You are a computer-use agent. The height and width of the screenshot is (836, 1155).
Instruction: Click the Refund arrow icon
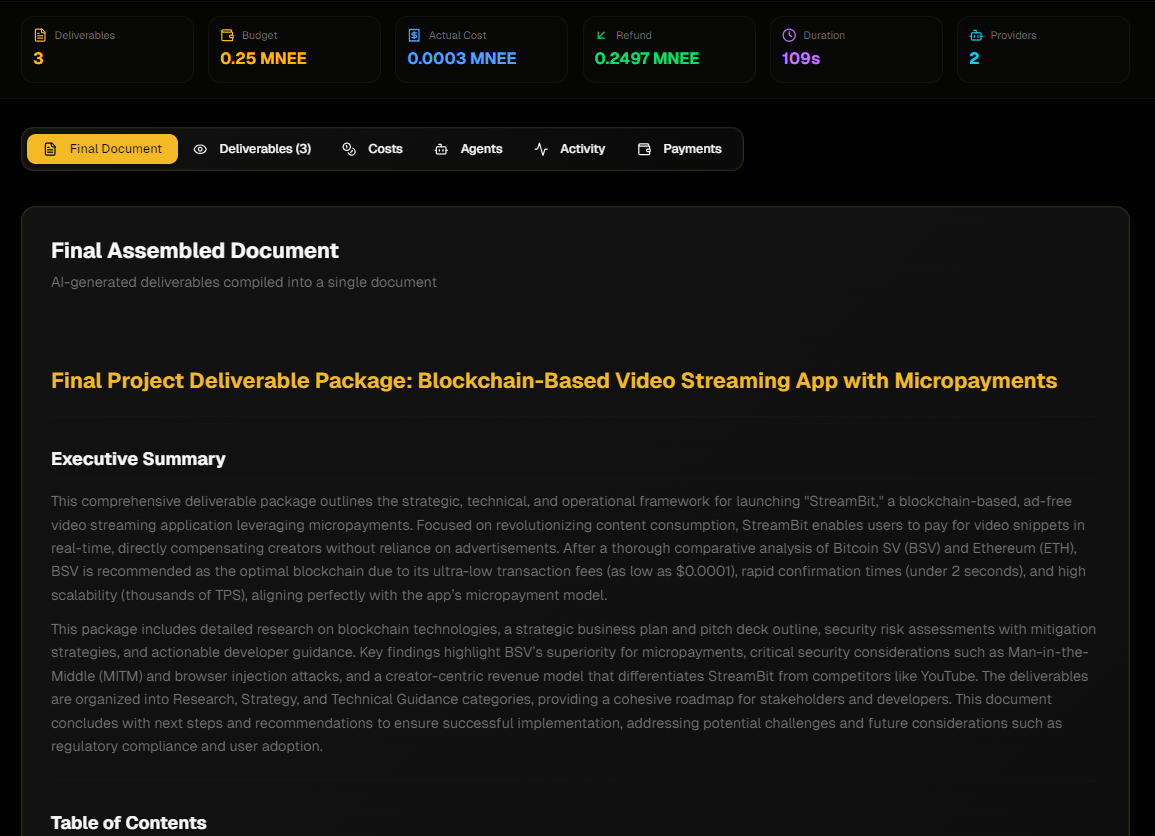[x=601, y=35]
